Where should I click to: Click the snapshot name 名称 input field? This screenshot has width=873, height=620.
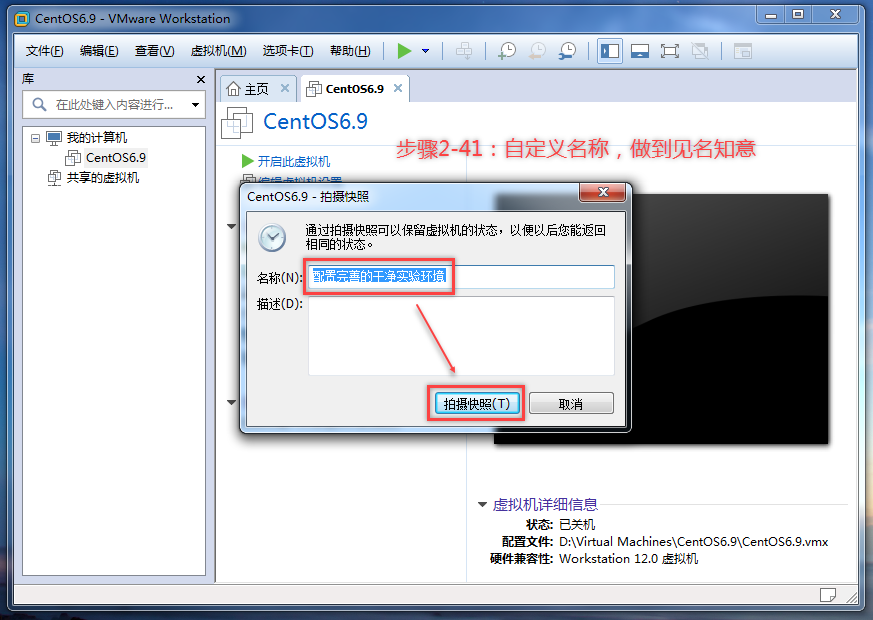click(x=461, y=277)
